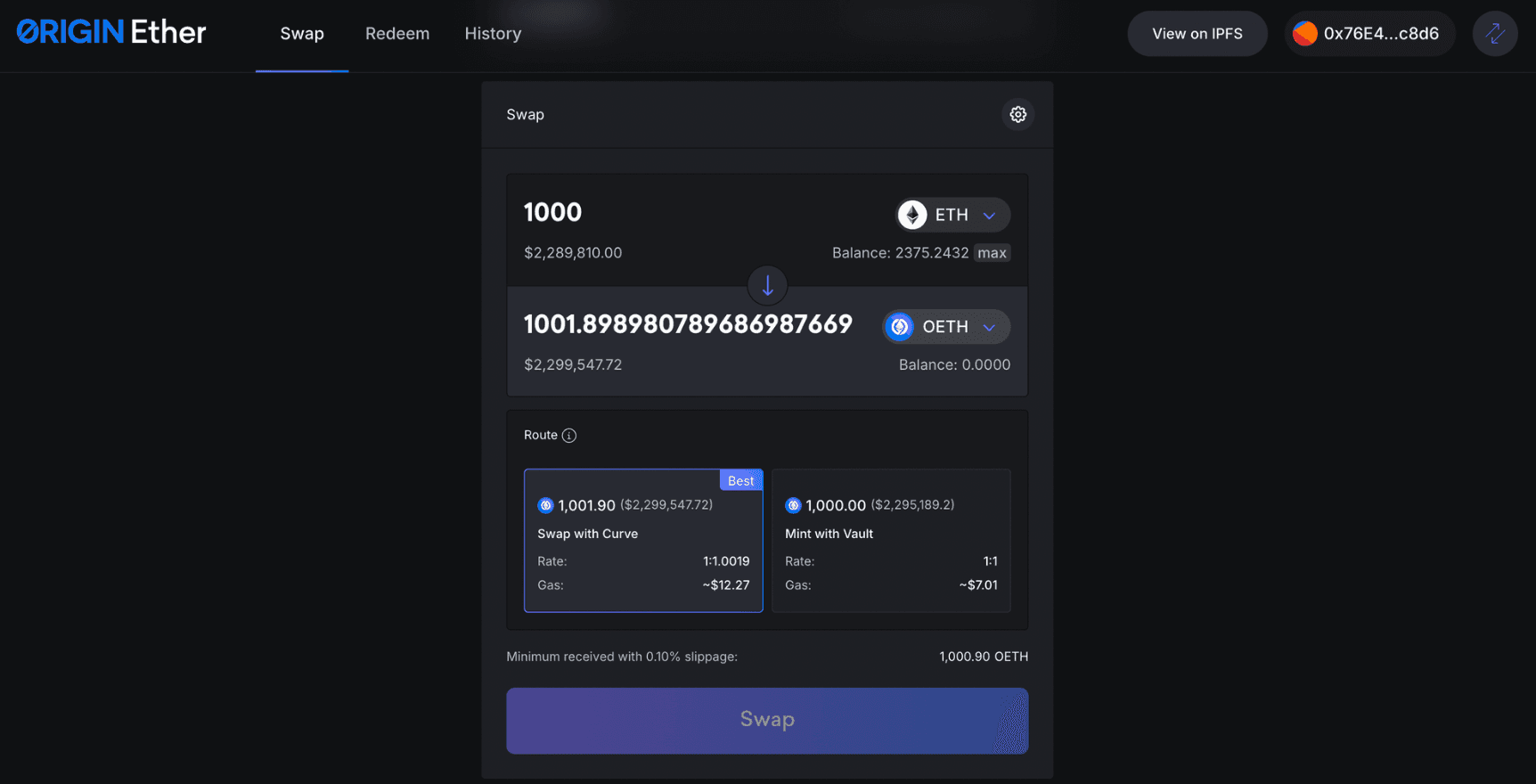Click the ETH token logo icon

click(x=912, y=215)
